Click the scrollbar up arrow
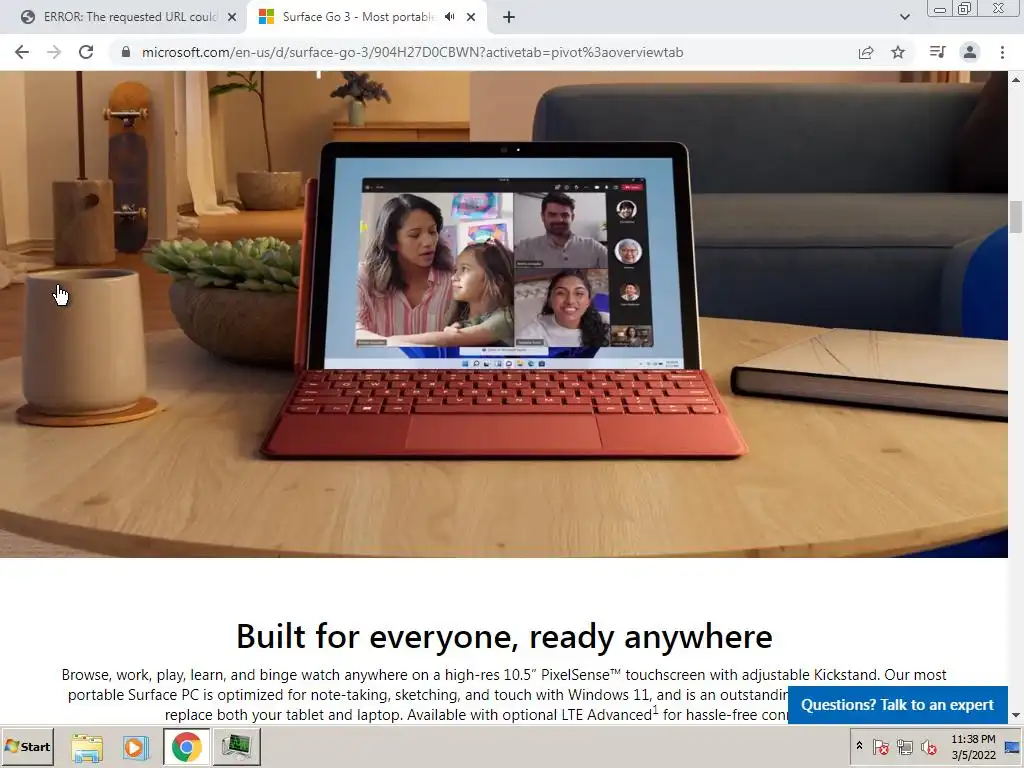 (1016, 79)
